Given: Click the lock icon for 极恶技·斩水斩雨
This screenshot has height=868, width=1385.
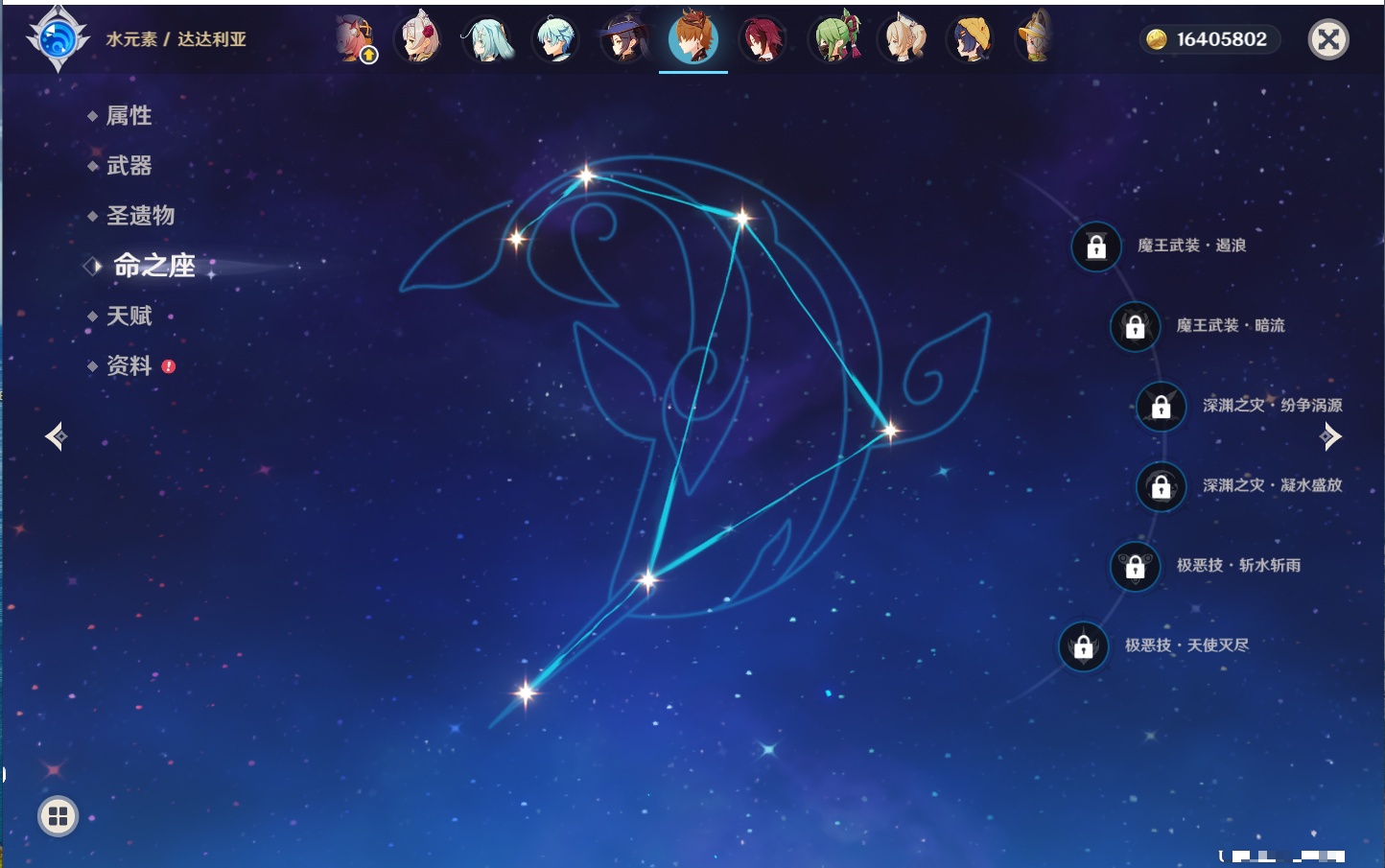Looking at the screenshot, I should 1136,567.
